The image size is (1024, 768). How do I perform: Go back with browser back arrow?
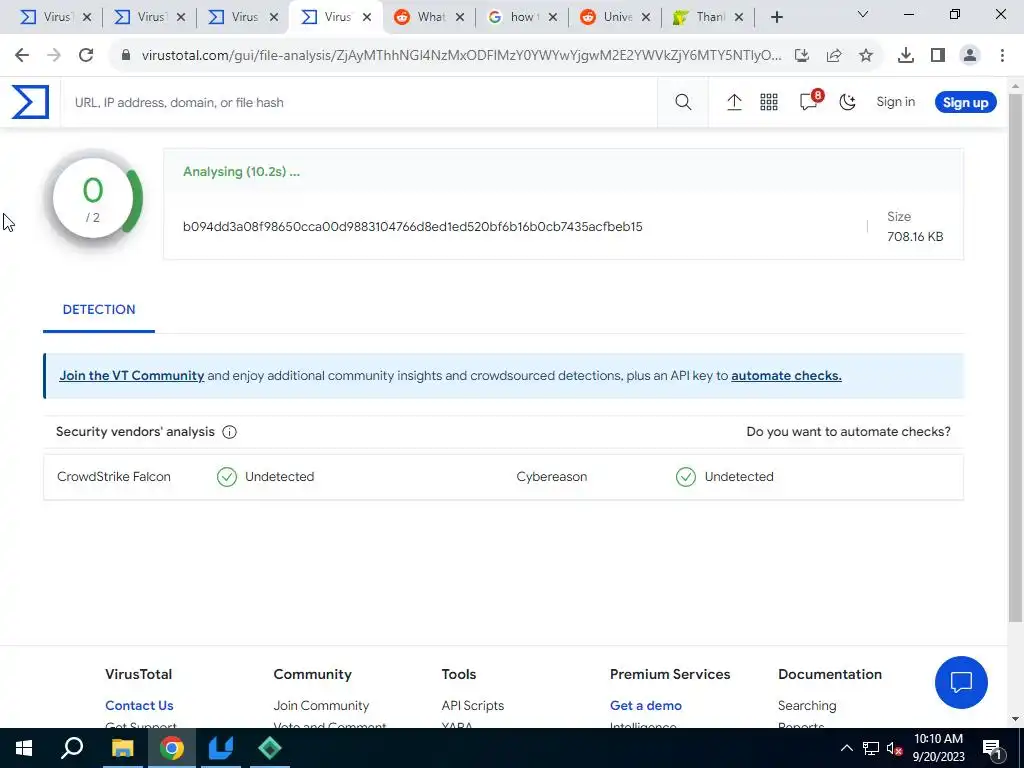22,56
